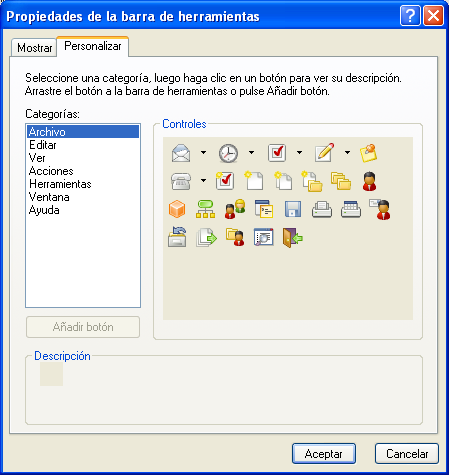The width and height of the screenshot is (449, 475).
Task: Select the single person in red icon
Action: click(370, 181)
